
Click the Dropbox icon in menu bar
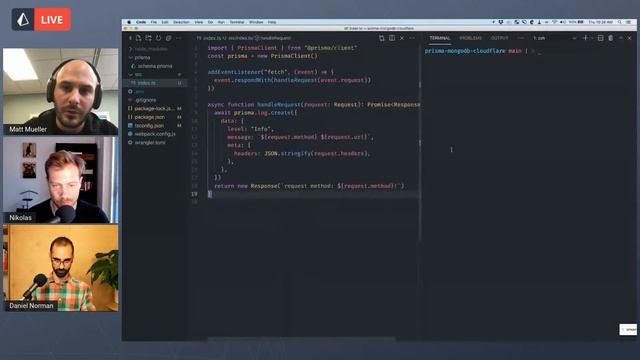pyautogui.click(x=501, y=22)
